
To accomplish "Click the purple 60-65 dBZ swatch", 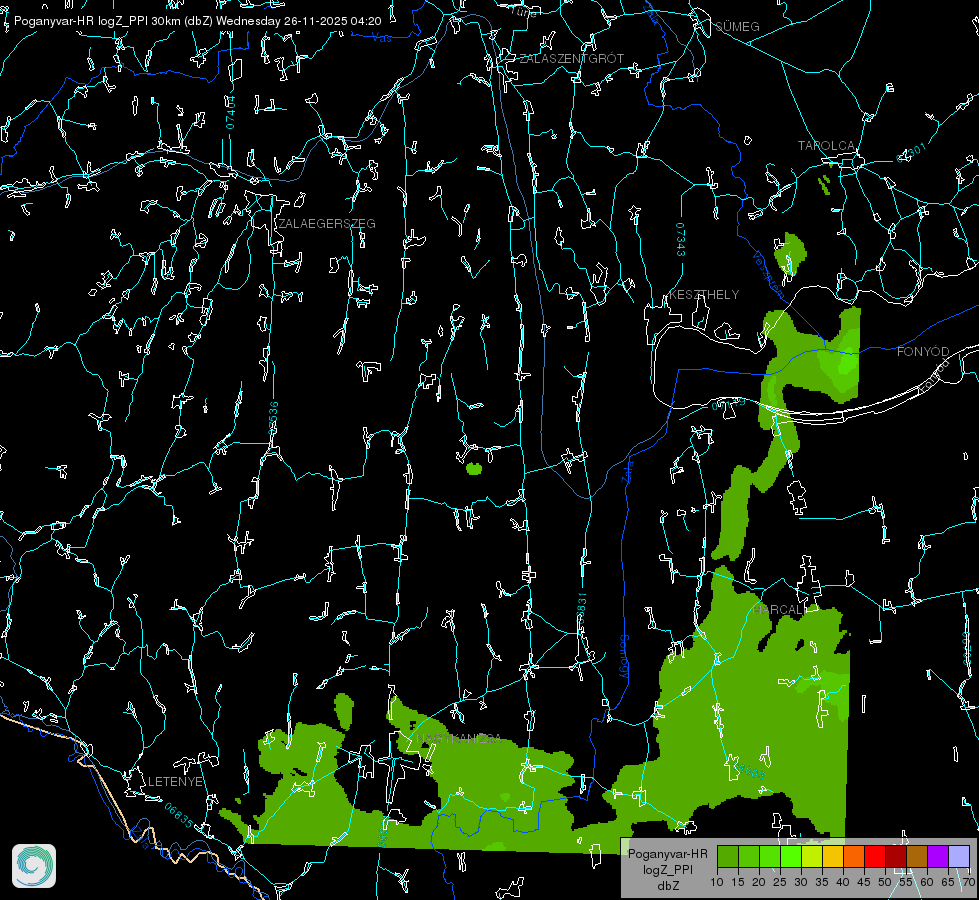I will 938,857.
